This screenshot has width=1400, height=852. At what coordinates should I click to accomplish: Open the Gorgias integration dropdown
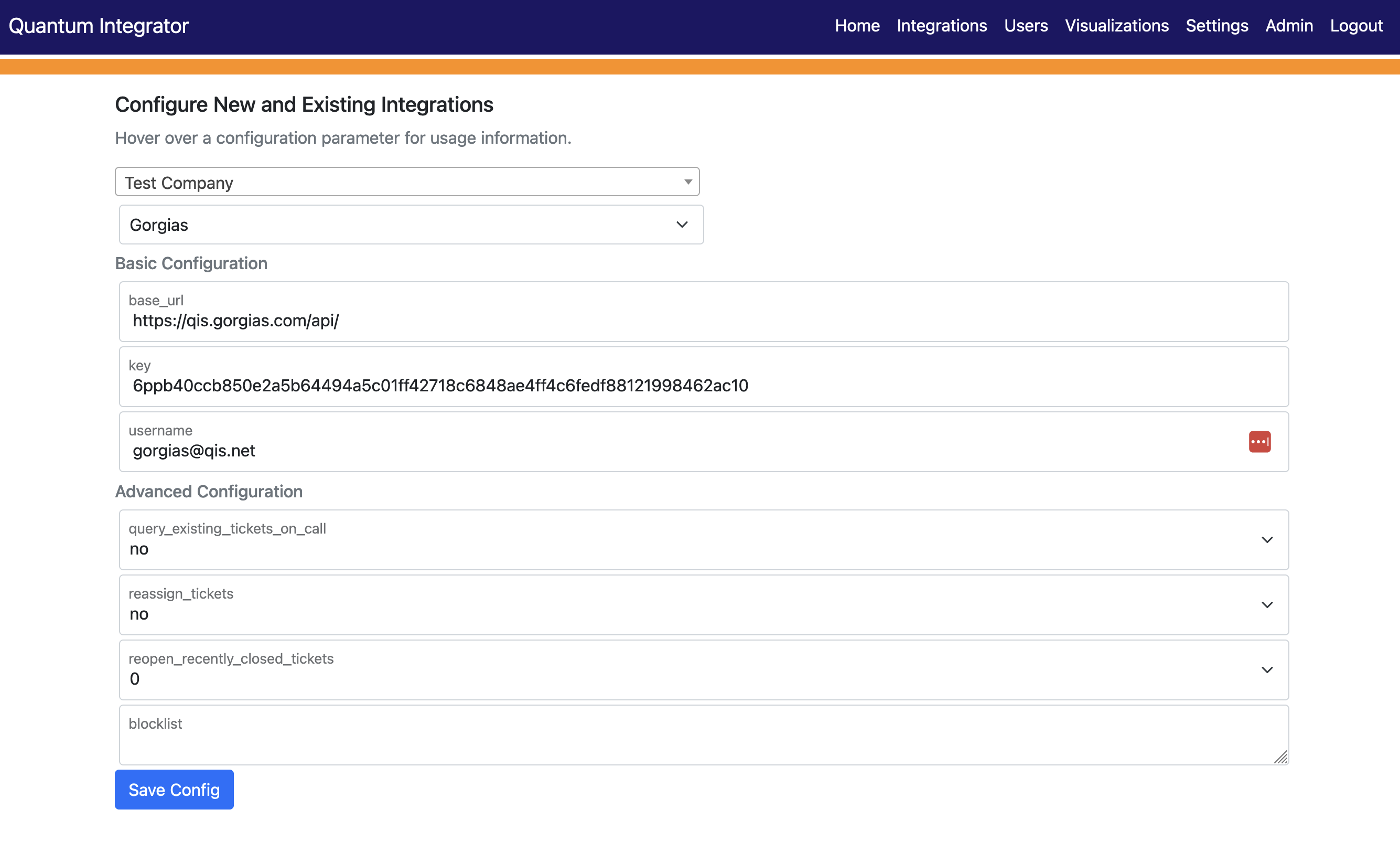coord(411,225)
